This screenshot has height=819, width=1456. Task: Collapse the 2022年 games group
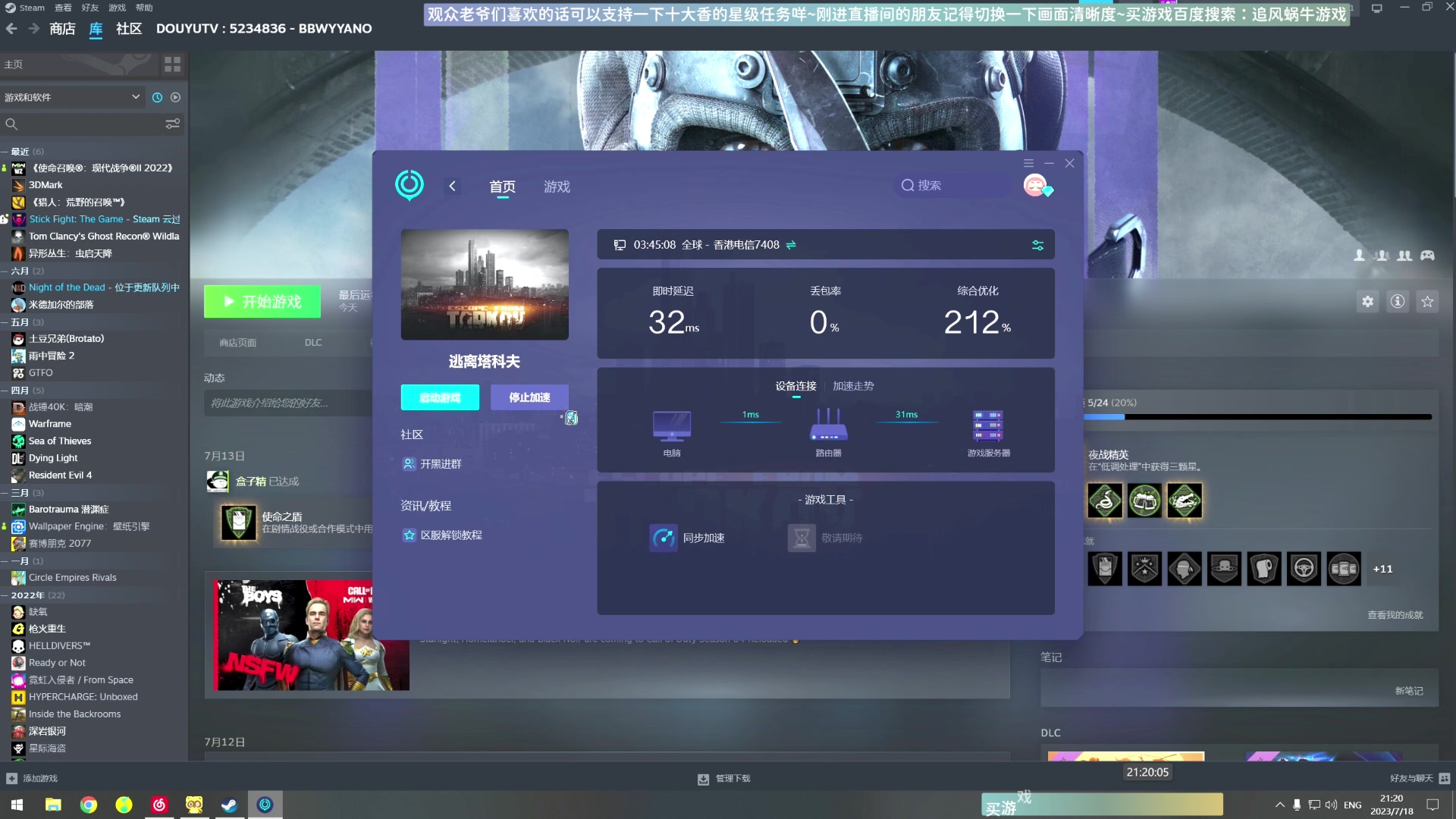pos(5,595)
